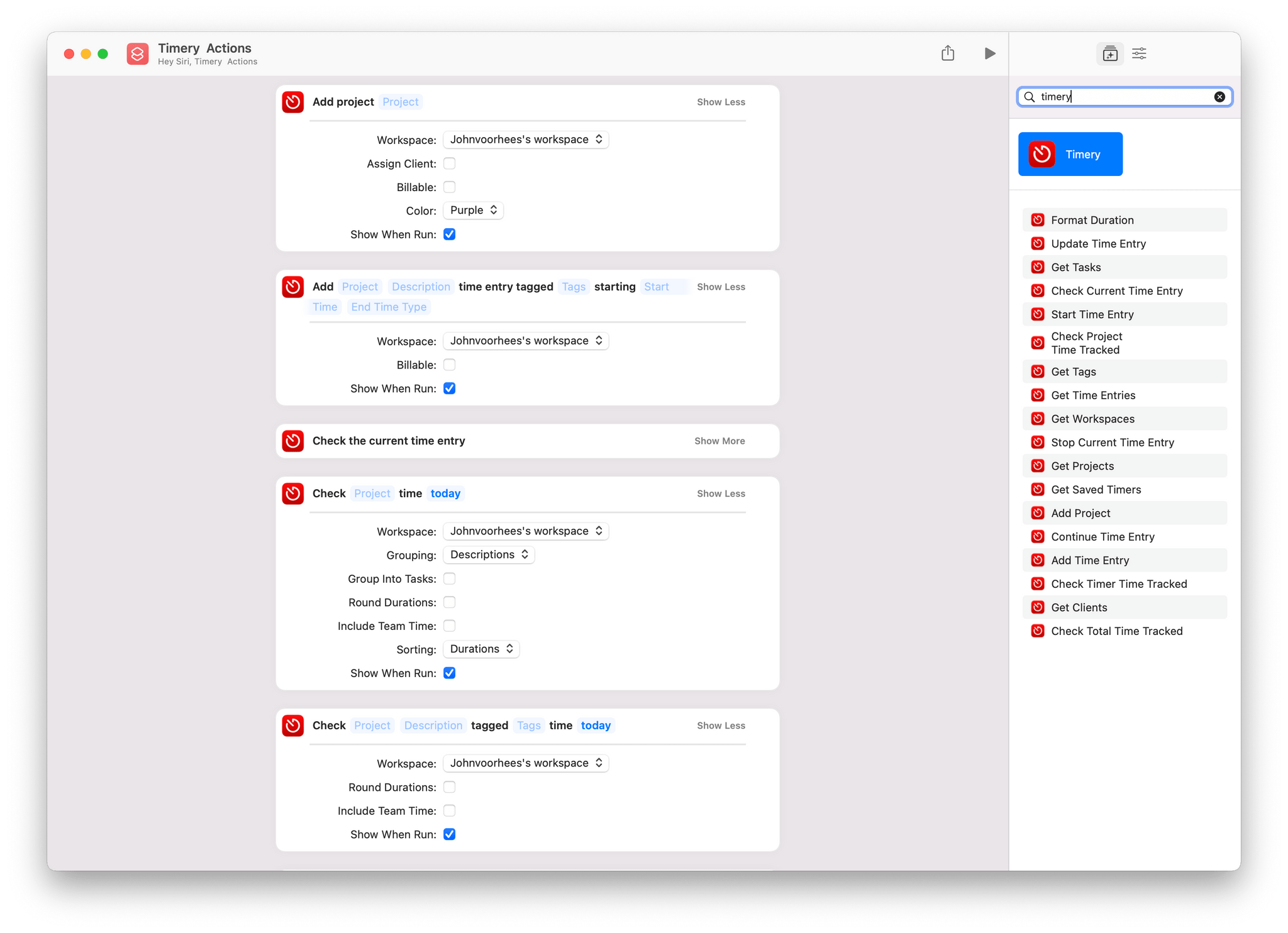Click the Timery Actions shortcut title

pyautogui.click(x=204, y=48)
